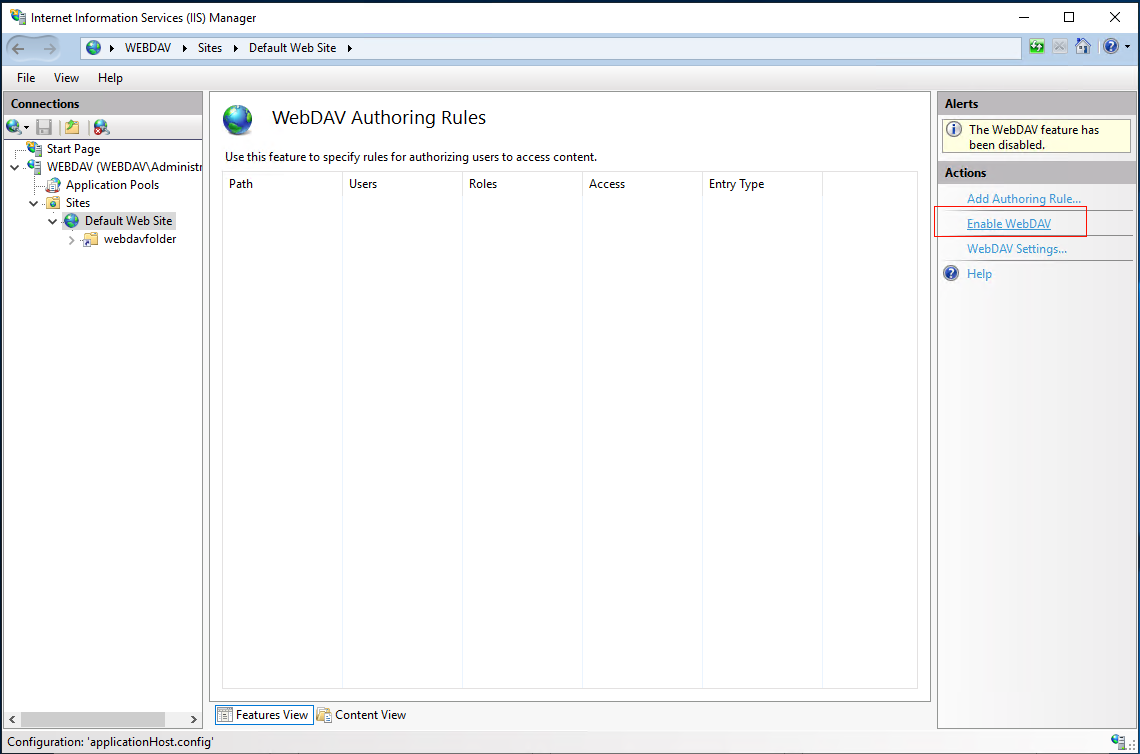Click the Connections horizontal scrollbar right arrow
The image size is (1140, 754).
click(193, 719)
